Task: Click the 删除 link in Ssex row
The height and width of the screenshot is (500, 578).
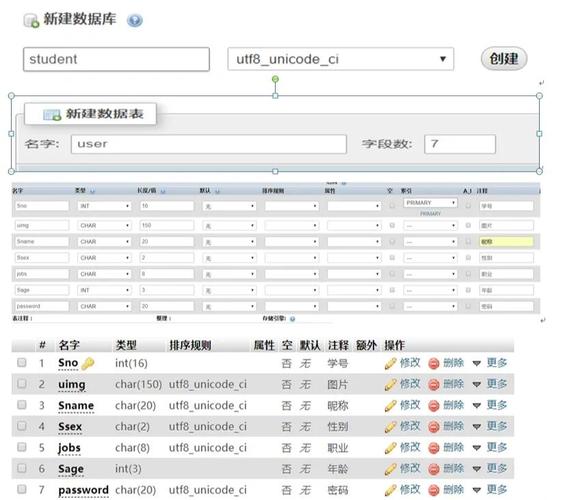Action: pos(453,426)
